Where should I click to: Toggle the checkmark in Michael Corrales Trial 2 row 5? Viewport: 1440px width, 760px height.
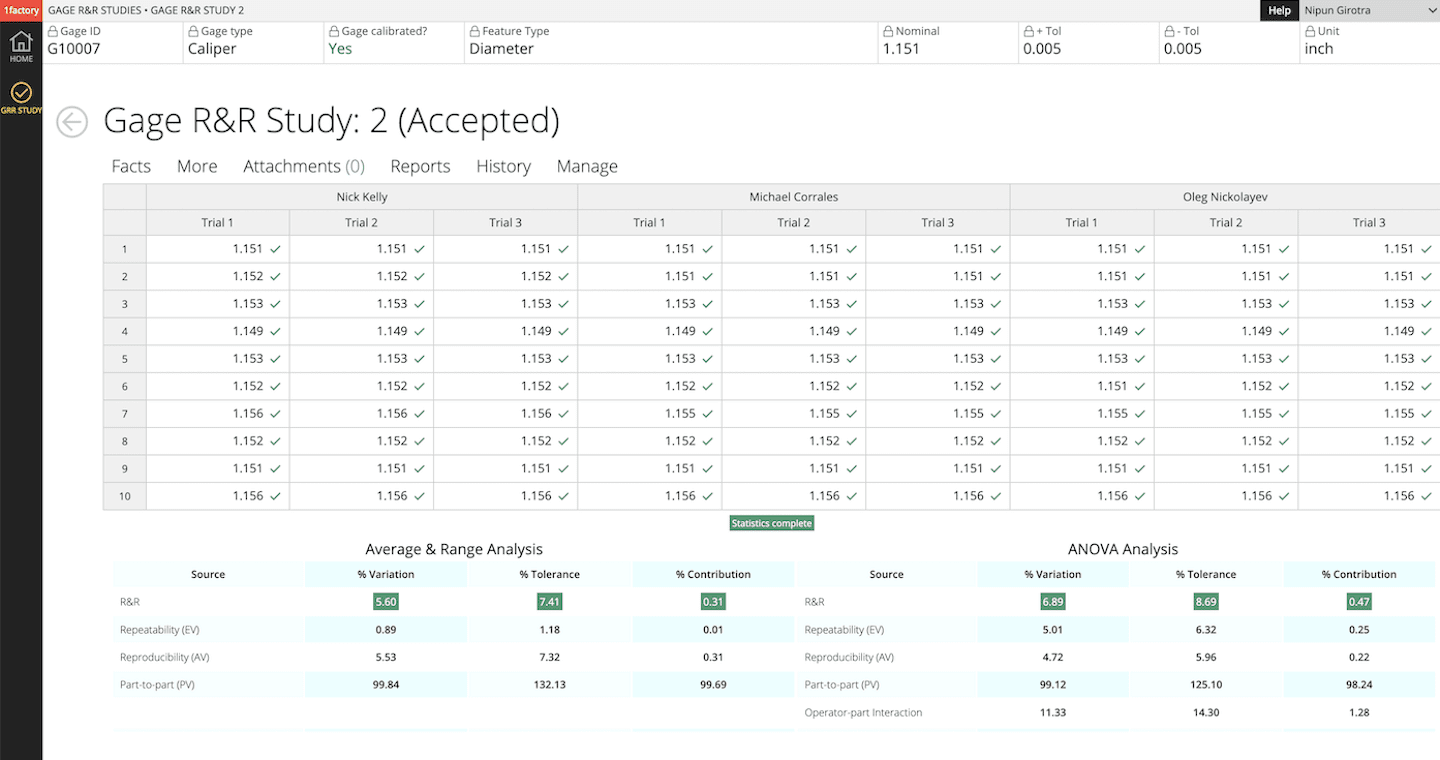click(852, 358)
